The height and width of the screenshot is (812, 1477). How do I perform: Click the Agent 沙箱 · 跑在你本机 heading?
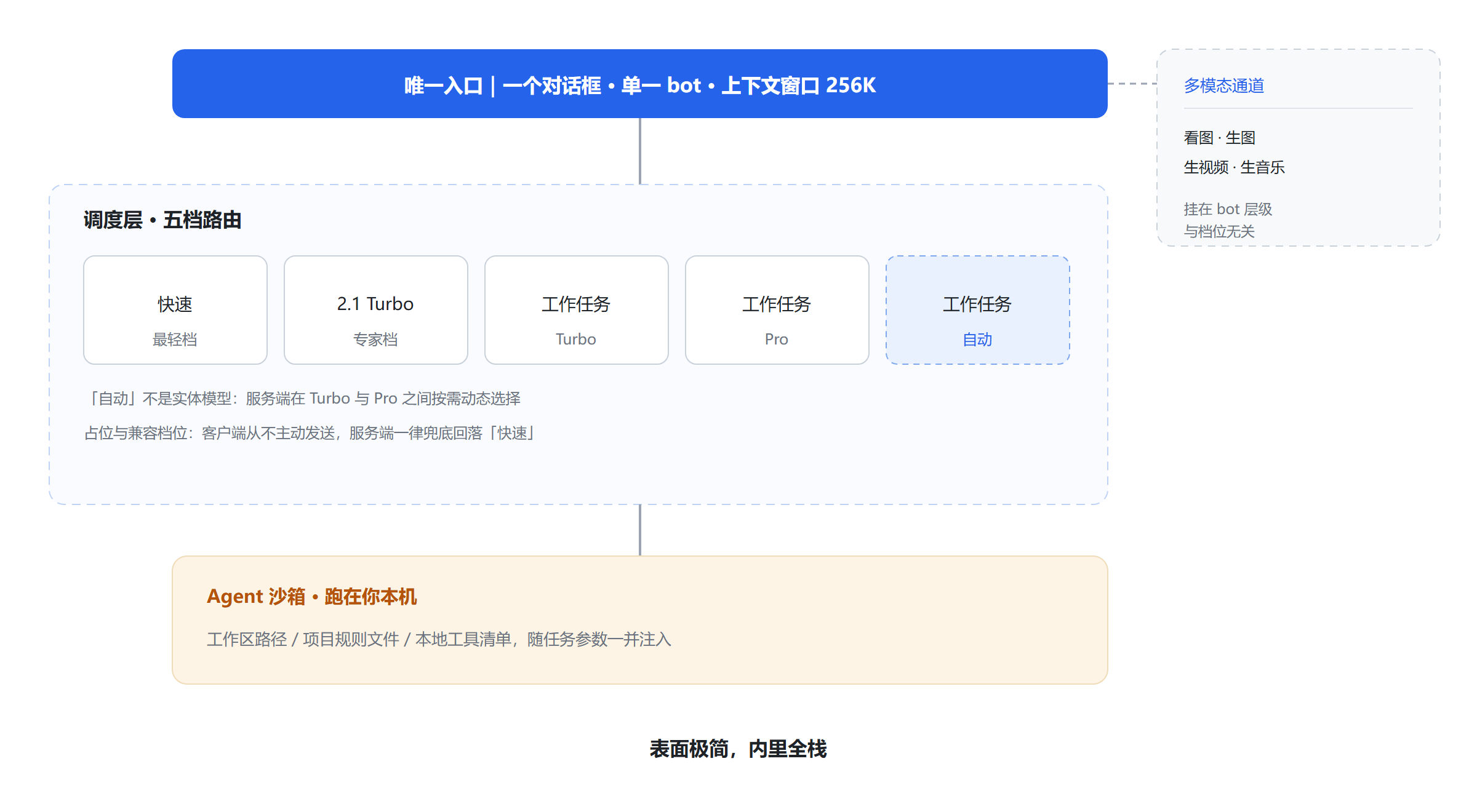(312, 596)
